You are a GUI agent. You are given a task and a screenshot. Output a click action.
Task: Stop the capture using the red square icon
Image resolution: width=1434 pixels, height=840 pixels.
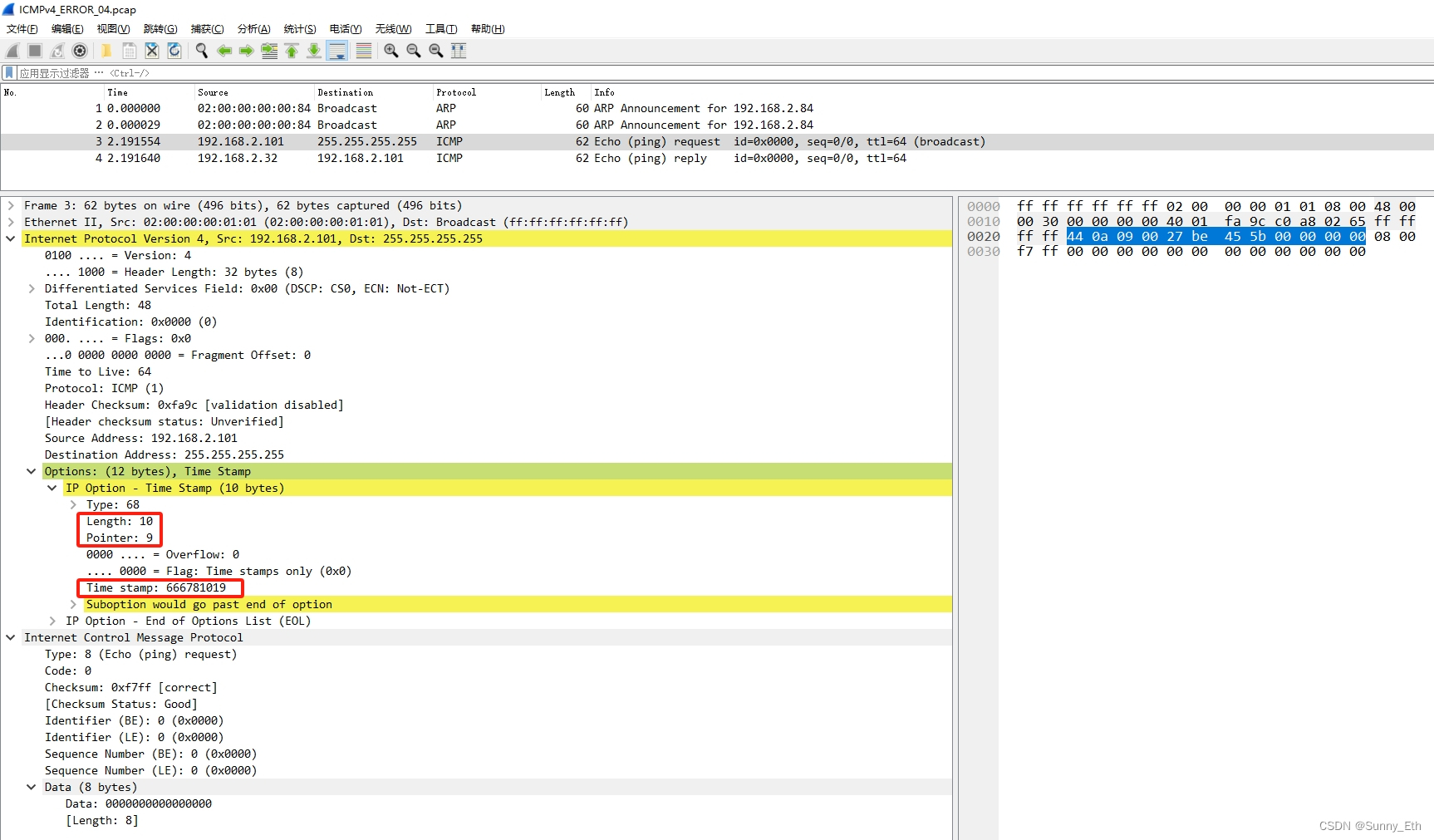34,51
